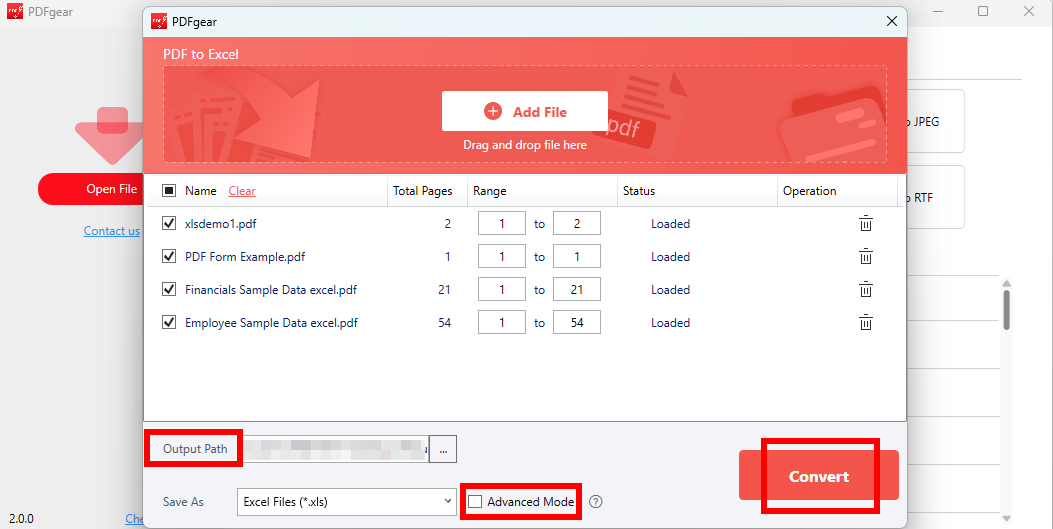The image size is (1053, 529).
Task: Click the plus icon on Add File
Action: (493, 111)
